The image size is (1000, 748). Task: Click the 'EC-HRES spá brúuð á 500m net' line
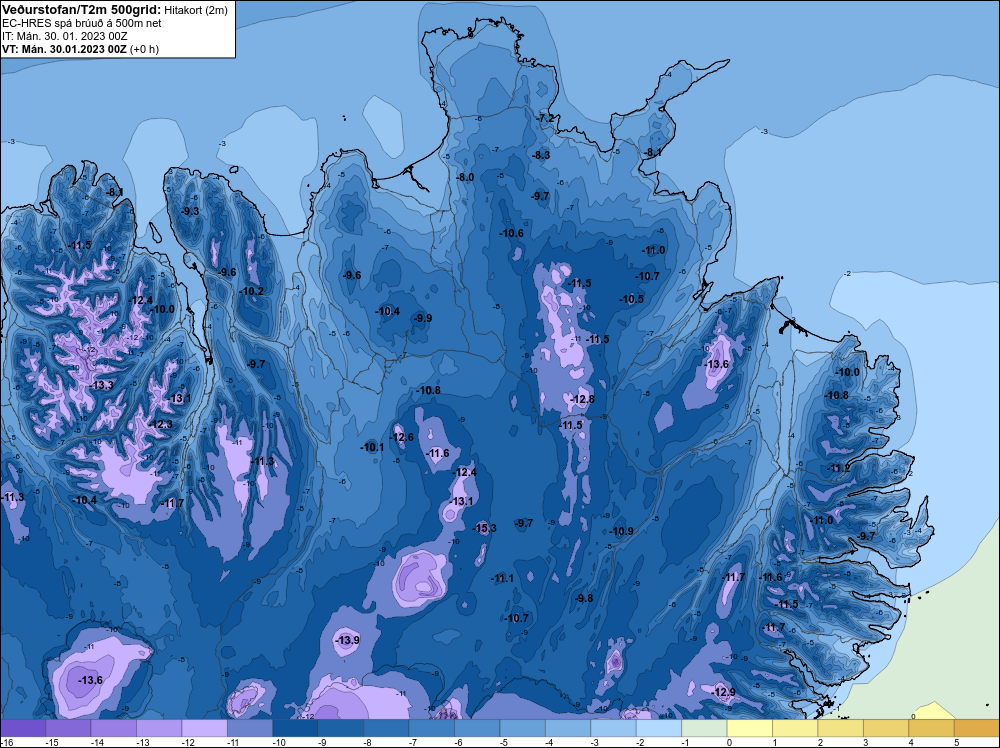point(82,23)
